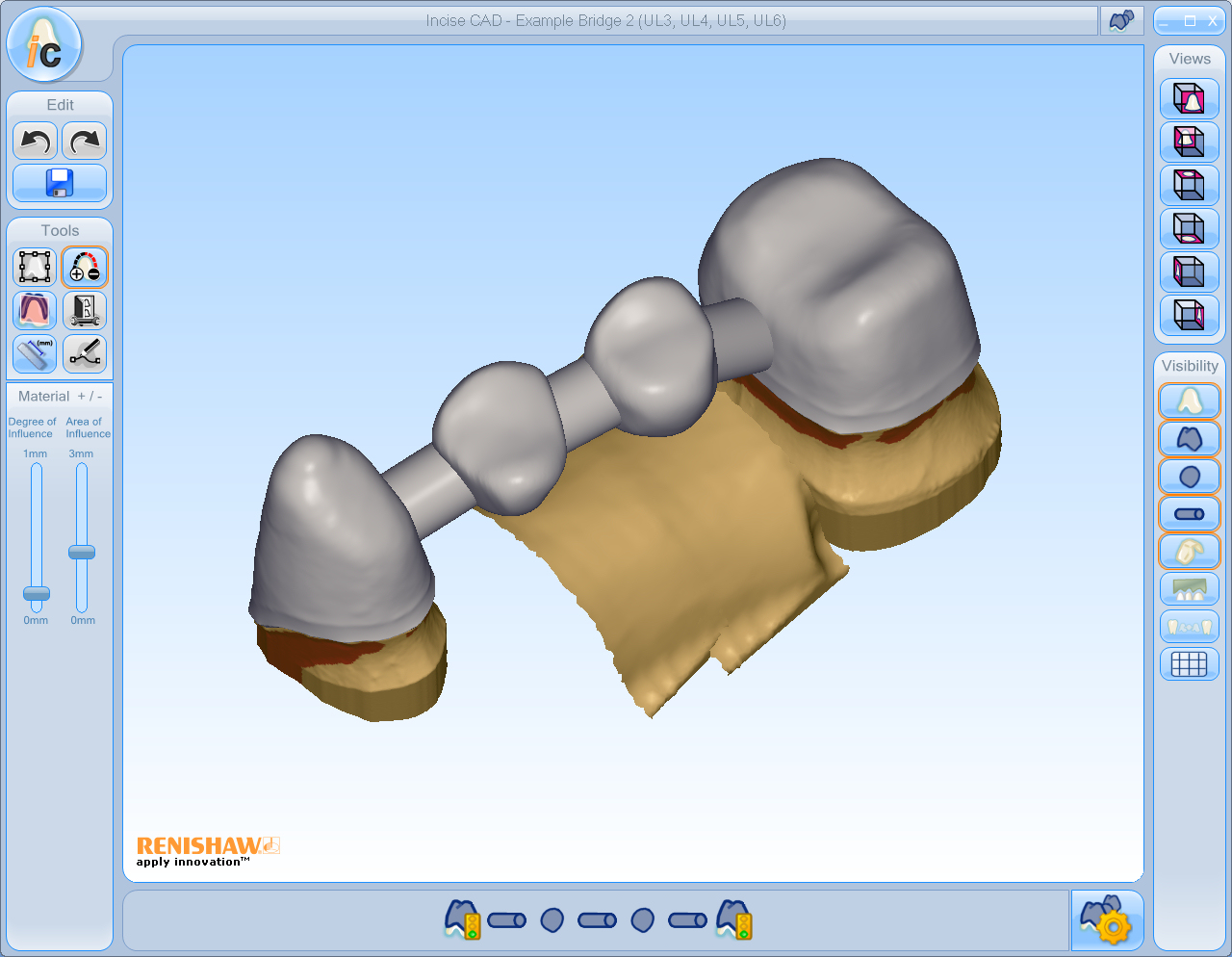Open the wrench settings tool
Screen dimensions: 1232x957
85,310
